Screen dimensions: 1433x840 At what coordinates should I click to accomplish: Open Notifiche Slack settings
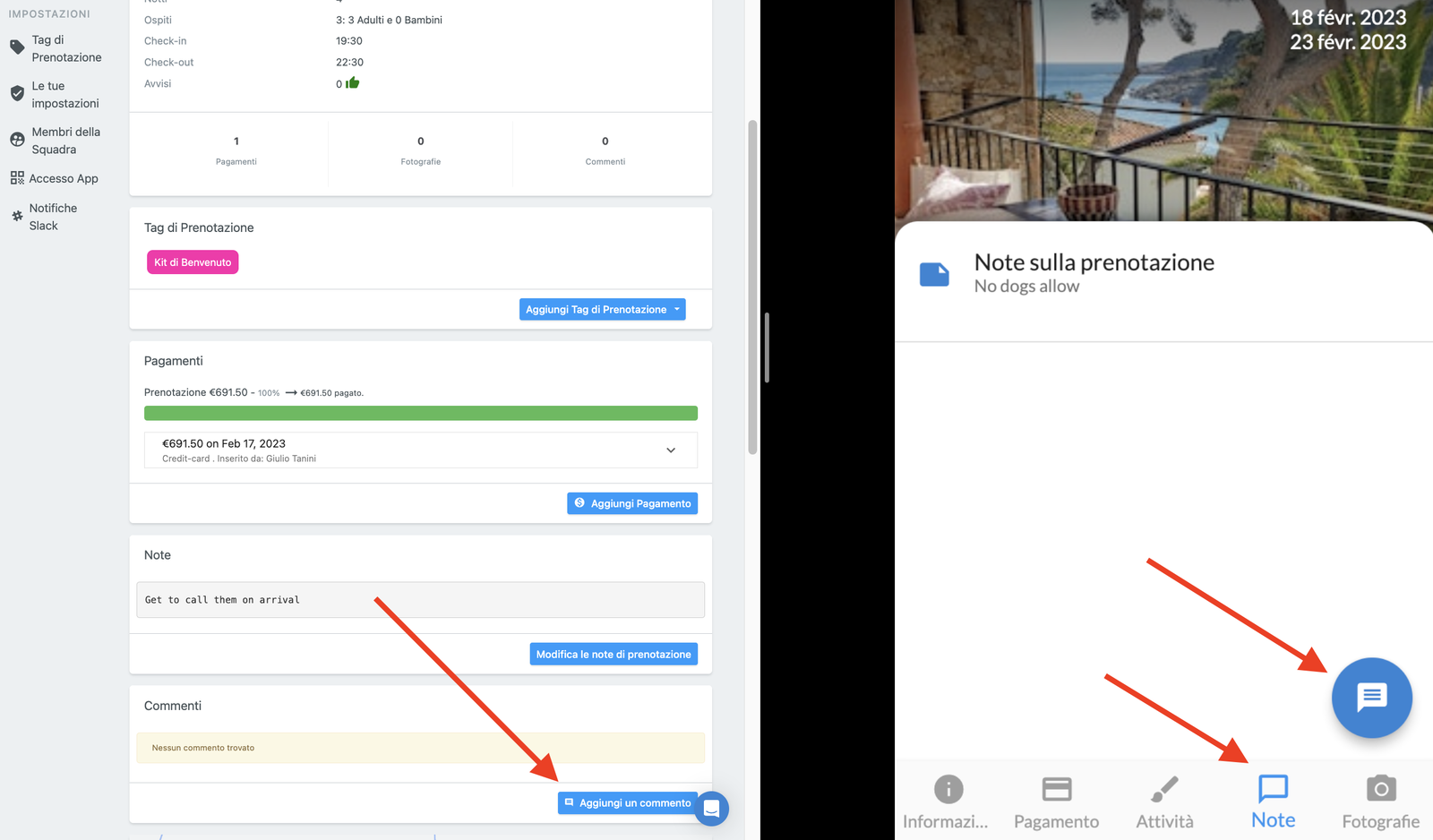pyautogui.click(x=53, y=217)
